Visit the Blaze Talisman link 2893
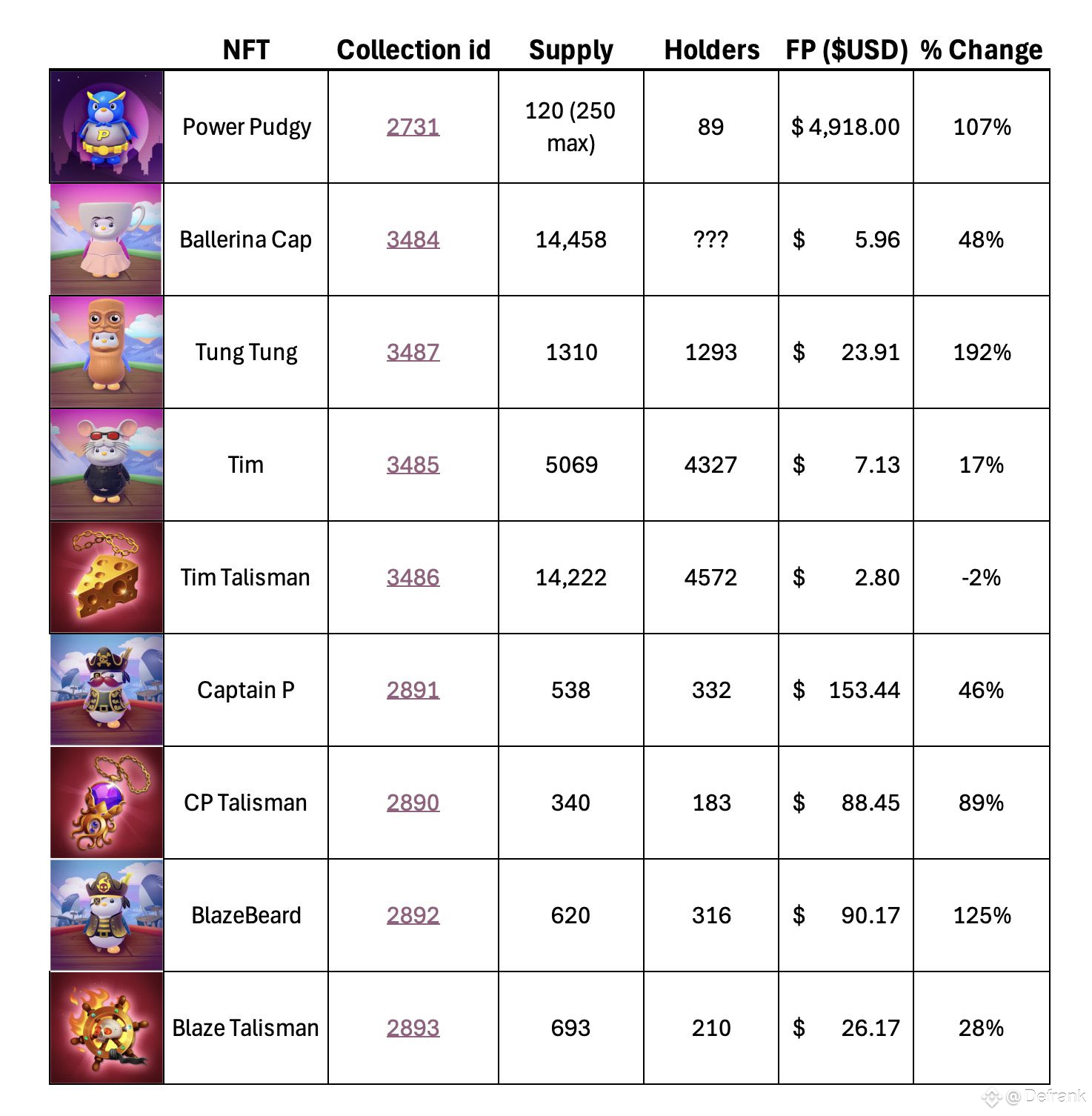Image resolution: width=1092 pixels, height=1116 pixels. pos(413,1028)
